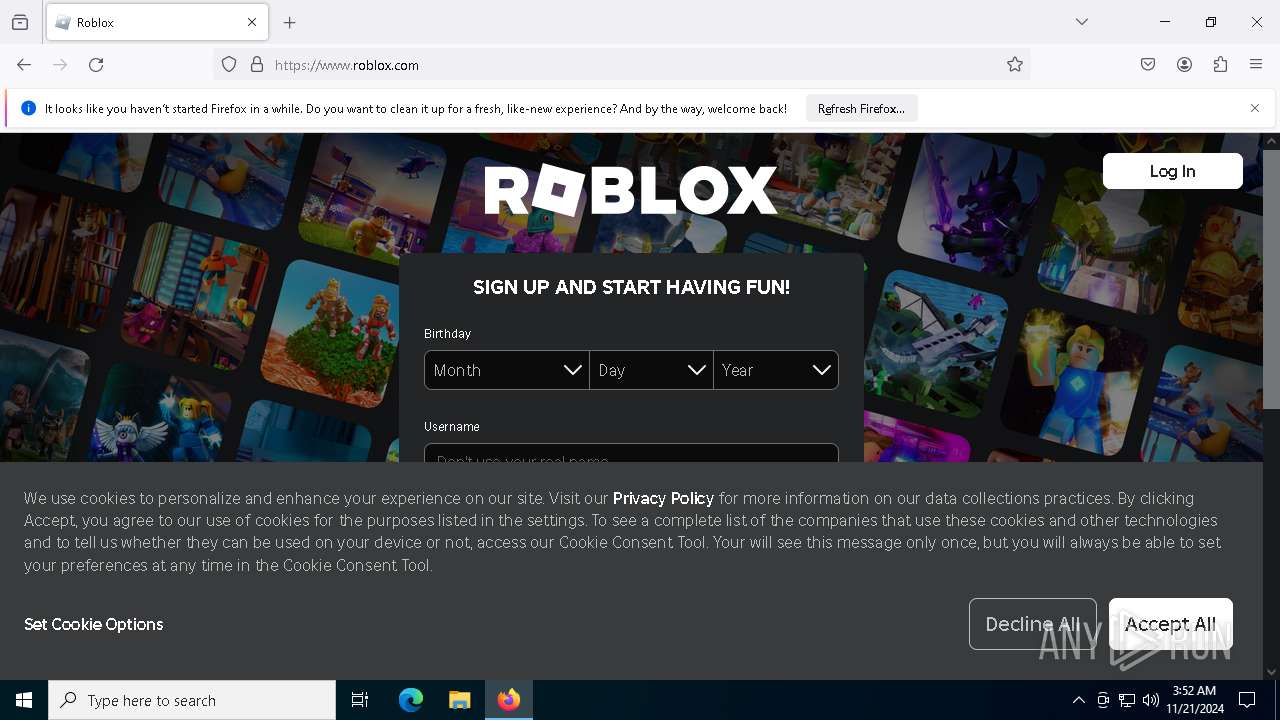
Task: Open a new tab with the plus icon
Action: coord(290,22)
